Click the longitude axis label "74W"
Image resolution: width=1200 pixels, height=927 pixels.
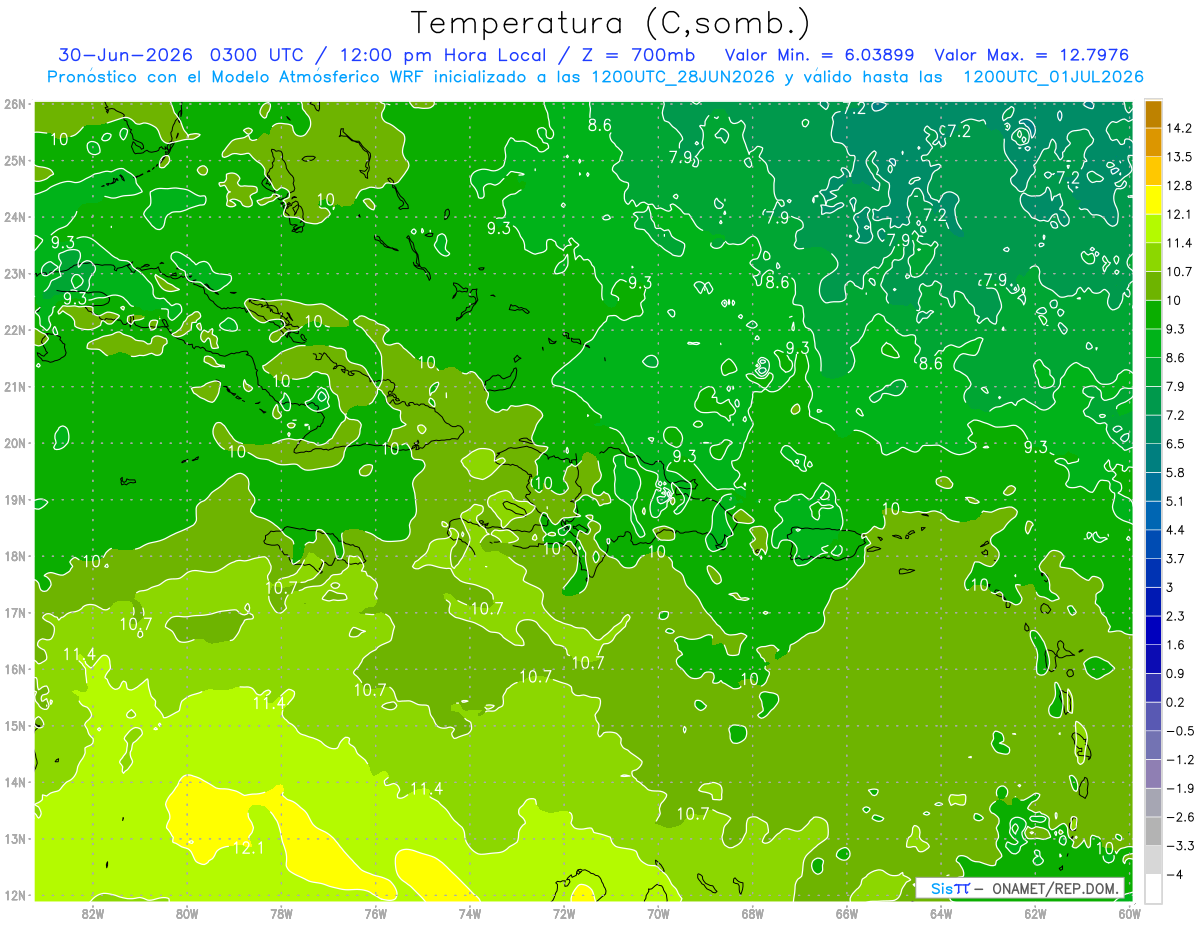coord(470,912)
